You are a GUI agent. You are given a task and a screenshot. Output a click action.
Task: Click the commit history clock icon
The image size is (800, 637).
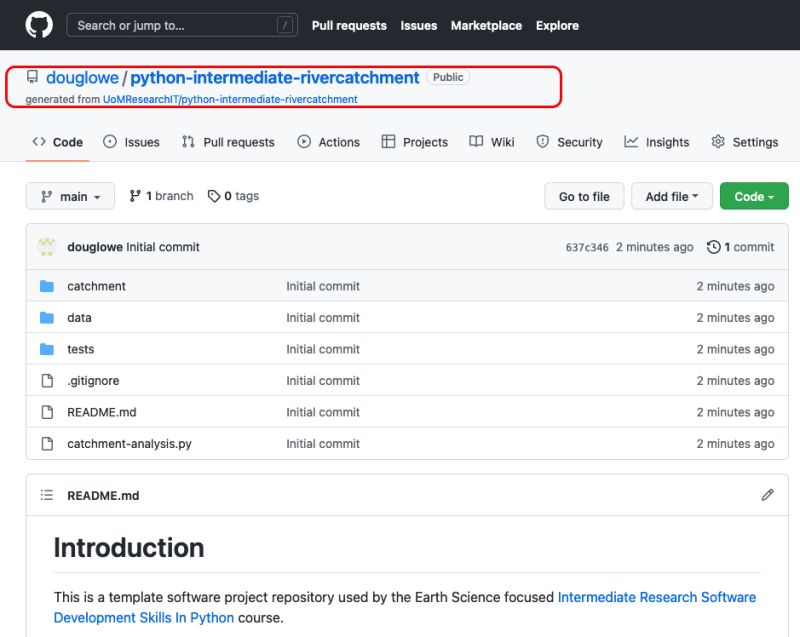coord(713,247)
